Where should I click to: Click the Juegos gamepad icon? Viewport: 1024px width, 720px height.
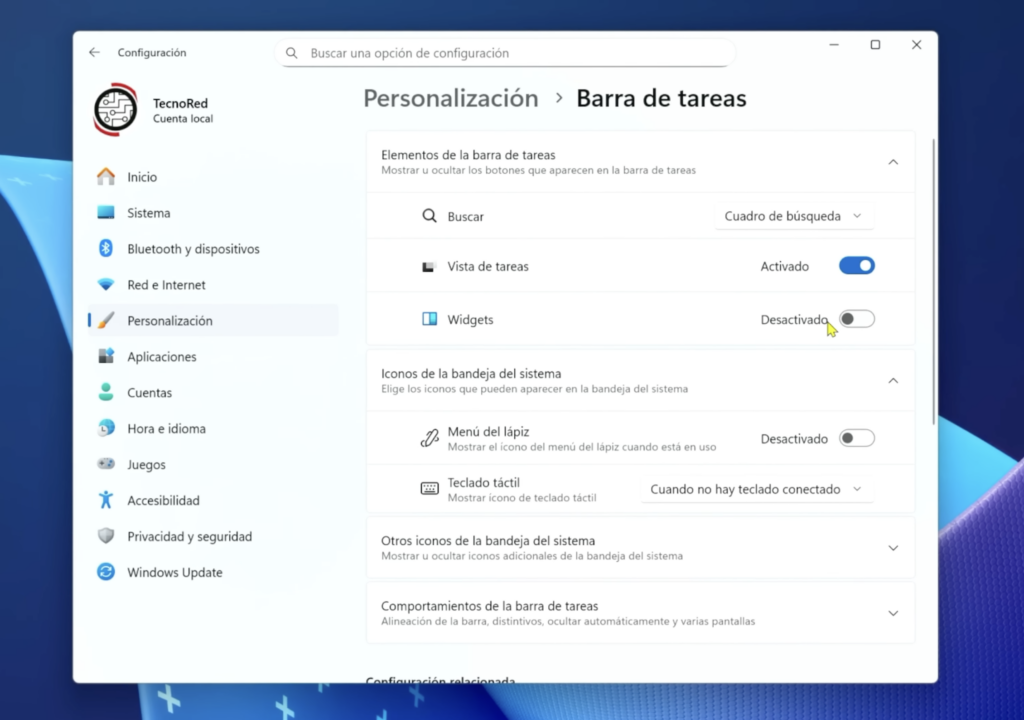pos(106,464)
